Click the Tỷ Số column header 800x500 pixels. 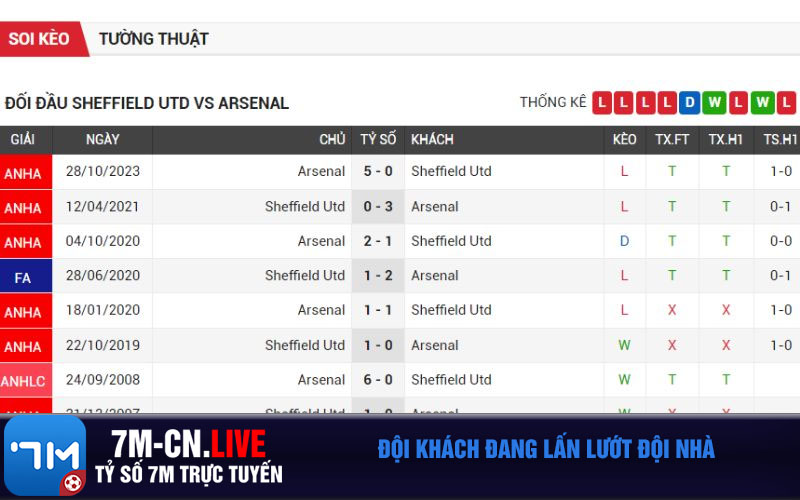pos(378,140)
